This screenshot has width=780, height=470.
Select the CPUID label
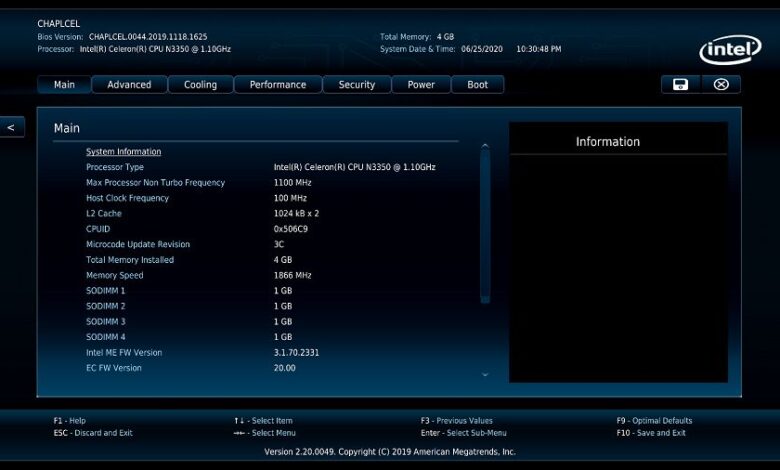coord(98,229)
